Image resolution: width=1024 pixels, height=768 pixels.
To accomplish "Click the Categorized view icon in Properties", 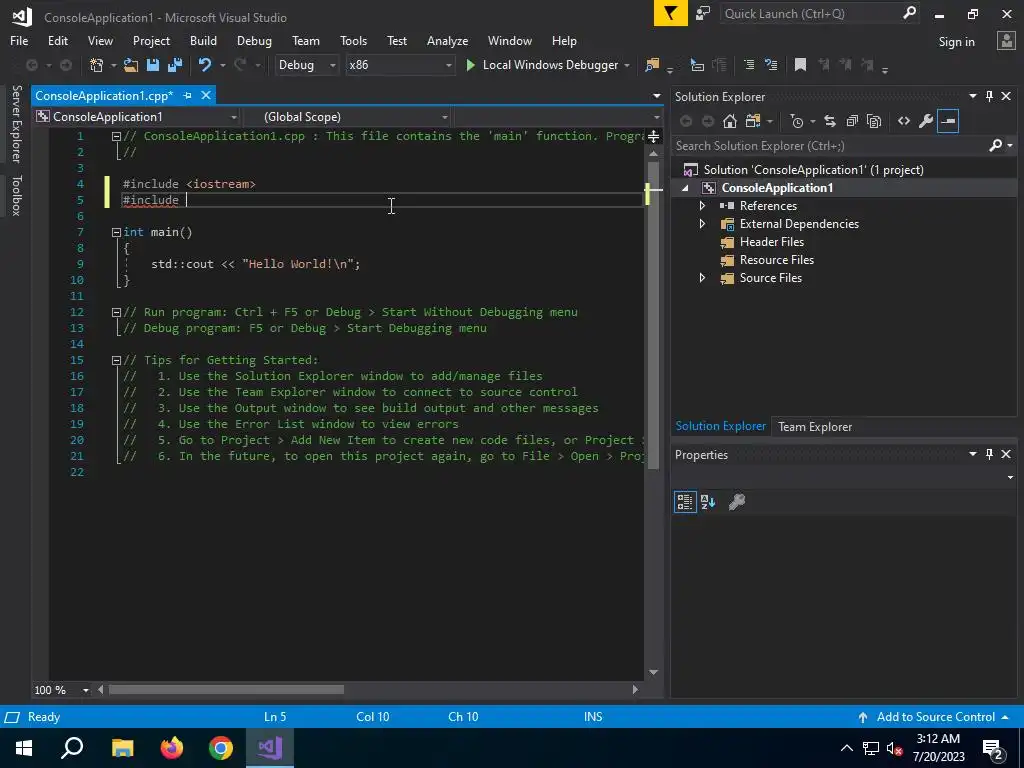I will coord(685,502).
